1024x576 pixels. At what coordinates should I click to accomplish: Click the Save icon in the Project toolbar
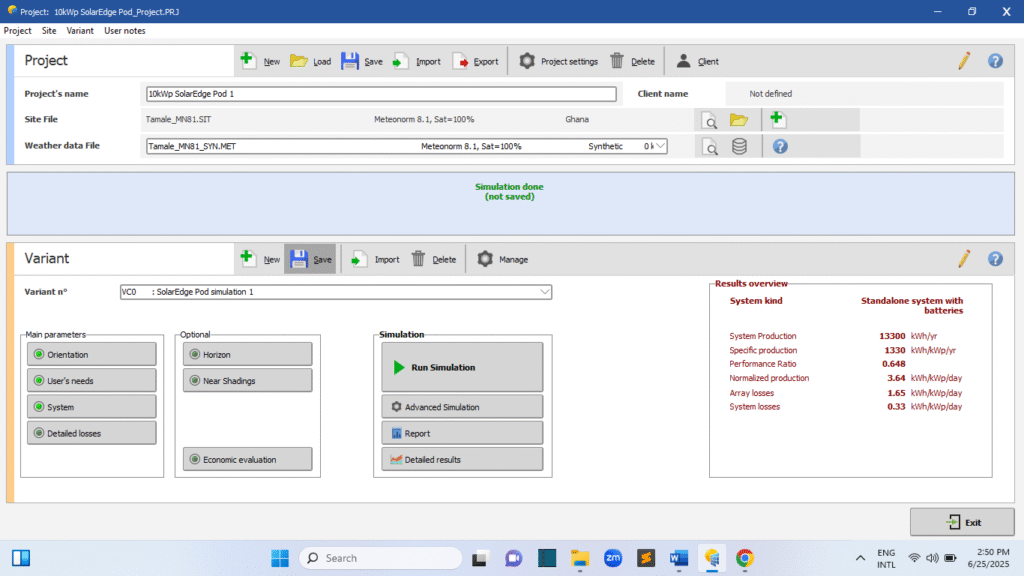(350, 61)
